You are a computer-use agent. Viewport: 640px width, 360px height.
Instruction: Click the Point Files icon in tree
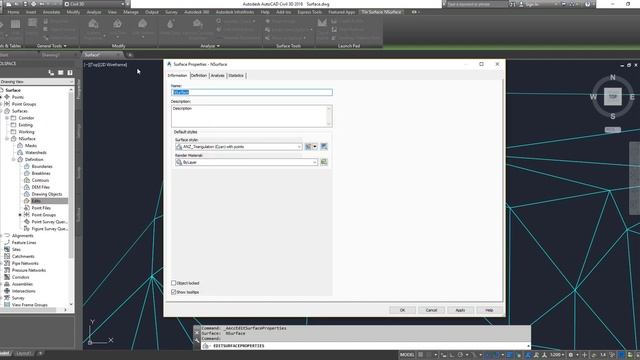pyautogui.click(x=27, y=208)
